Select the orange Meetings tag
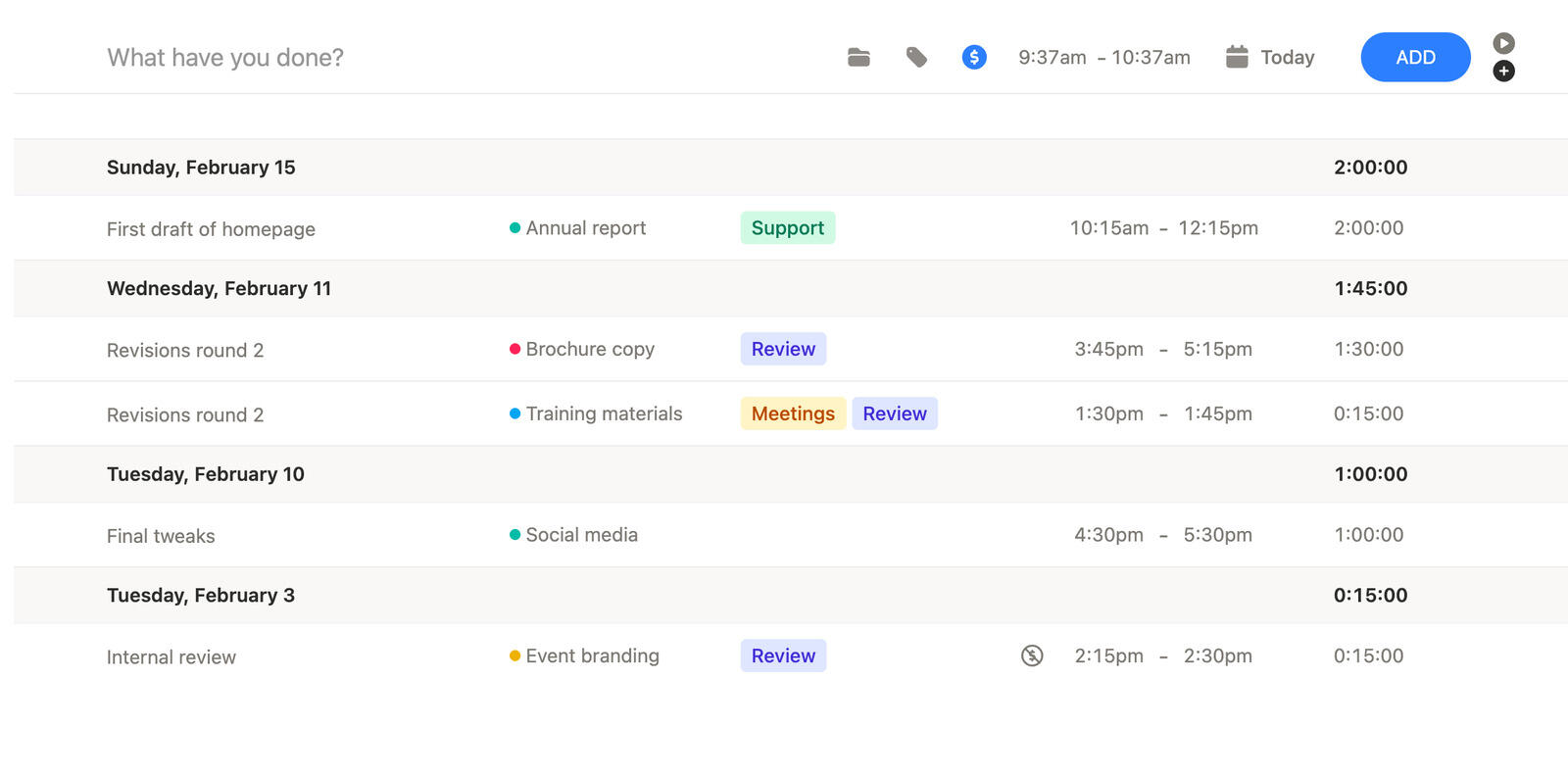Screen dimensions: 1568x776 point(793,414)
